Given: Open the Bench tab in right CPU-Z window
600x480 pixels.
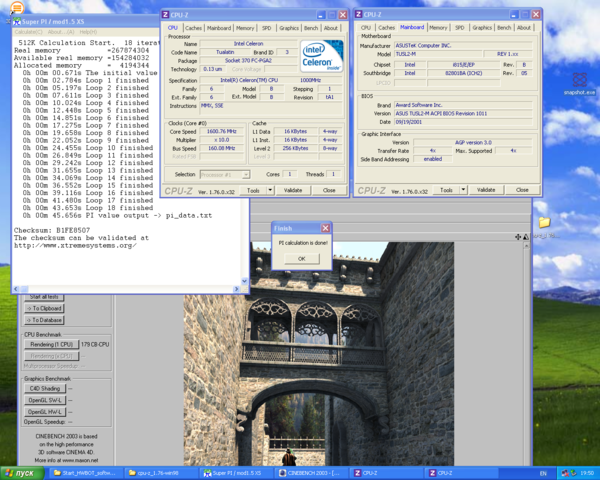Looking at the screenshot, I should coord(504,28).
